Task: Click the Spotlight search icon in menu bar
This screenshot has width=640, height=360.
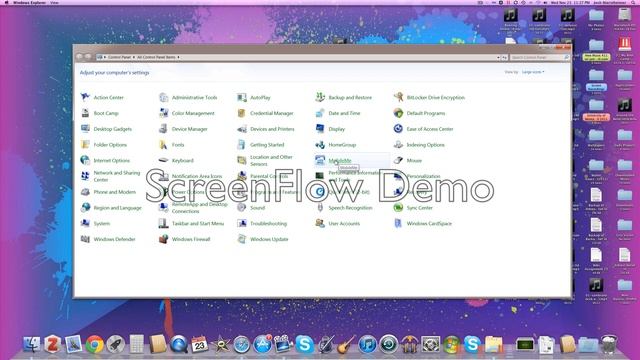Action: [x=633, y=2]
